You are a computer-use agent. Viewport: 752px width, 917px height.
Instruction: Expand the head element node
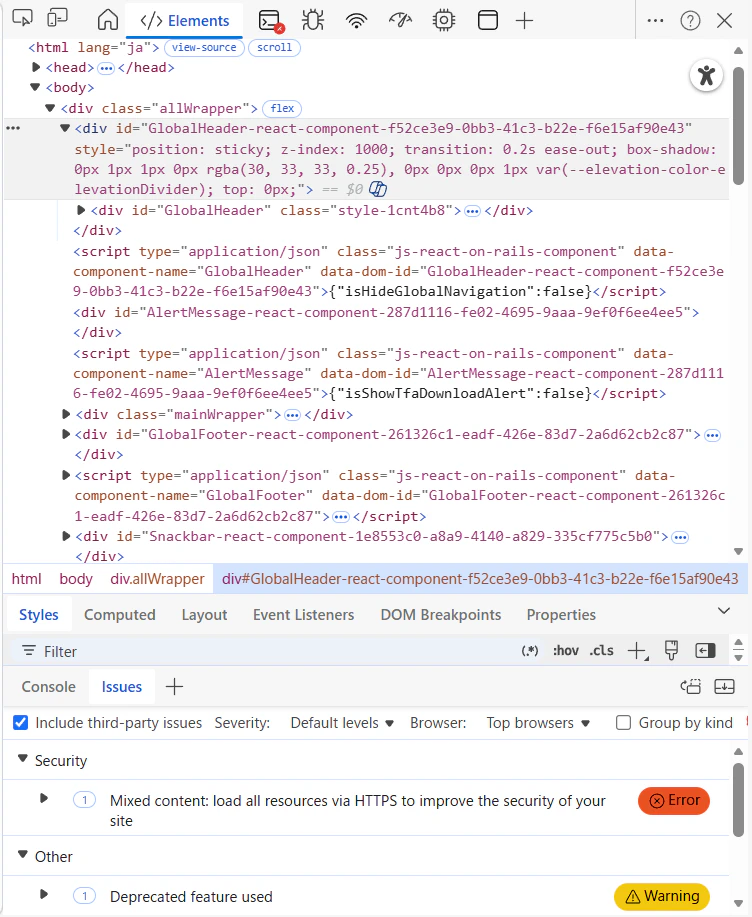[x=36, y=67]
